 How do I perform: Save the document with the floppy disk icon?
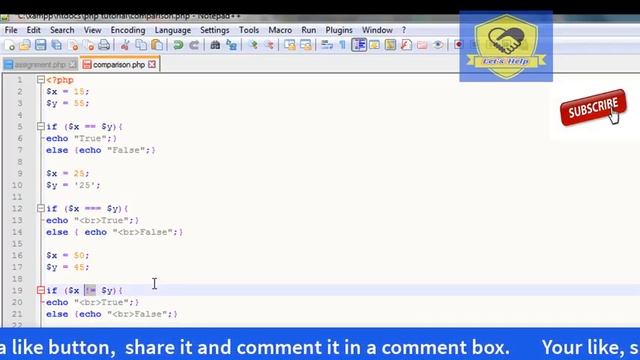tap(40, 45)
